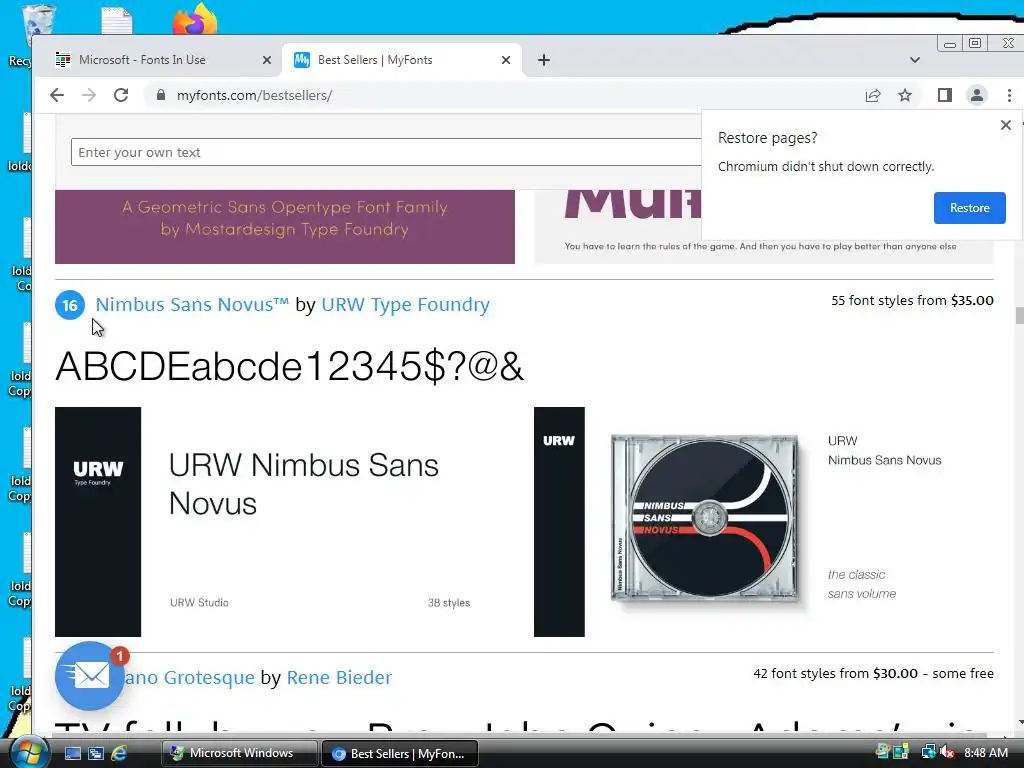Open the mail chat widget icon
This screenshot has width=1024, height=768.
click(x=89, y=676)
